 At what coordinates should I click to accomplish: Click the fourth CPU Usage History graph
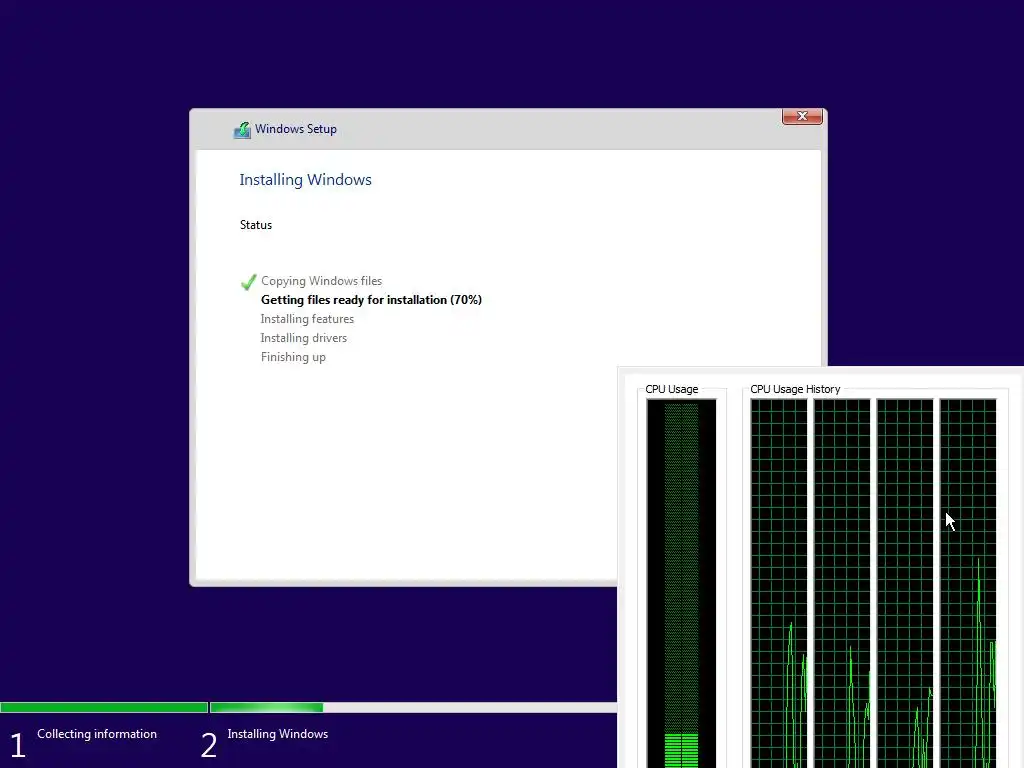point(968,583)
